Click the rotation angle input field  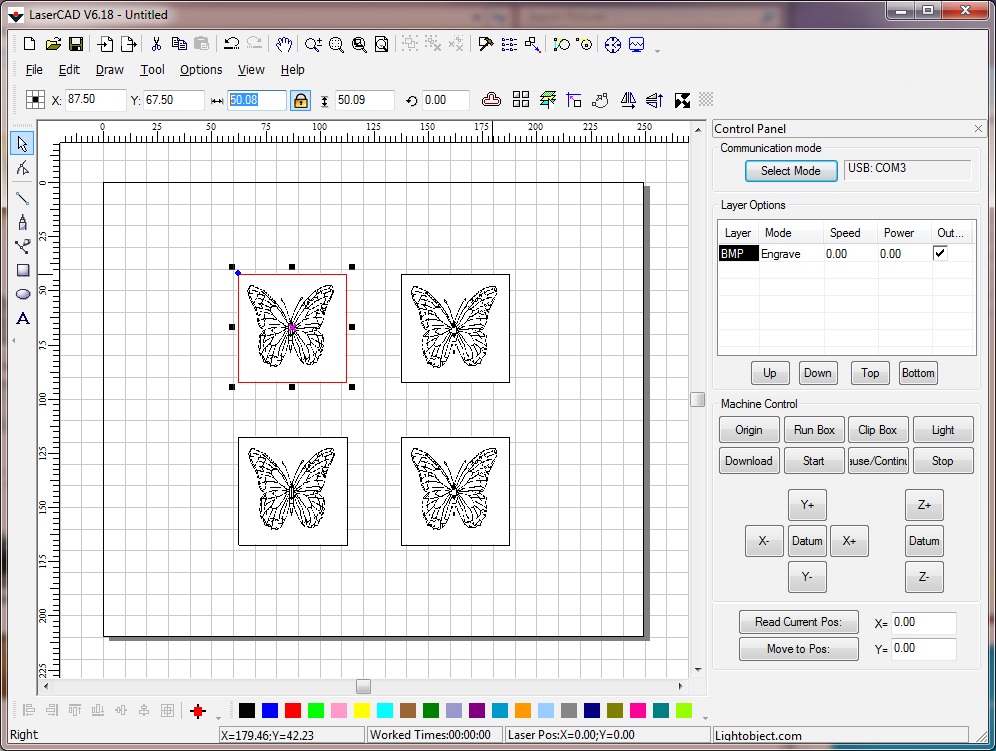pyautogui.click(x=445, y=100)
